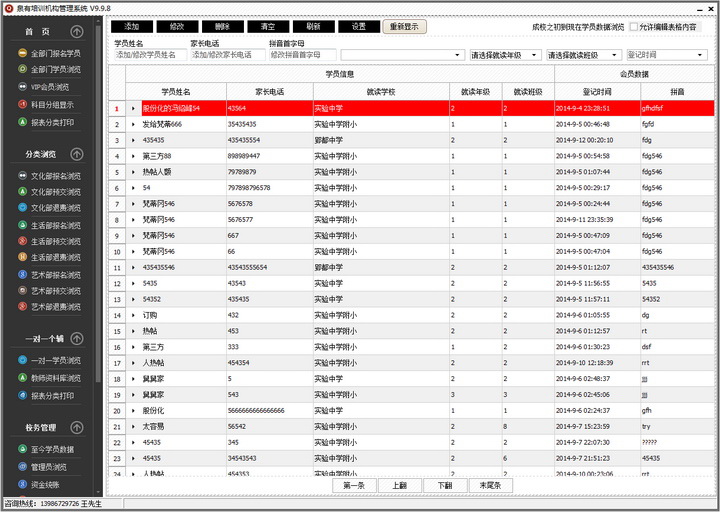Open the VIP会员浏览 icon in sidebar
The height and width of the screenshot is (512, 720).
pyautogui.click(x=22, y=86)
